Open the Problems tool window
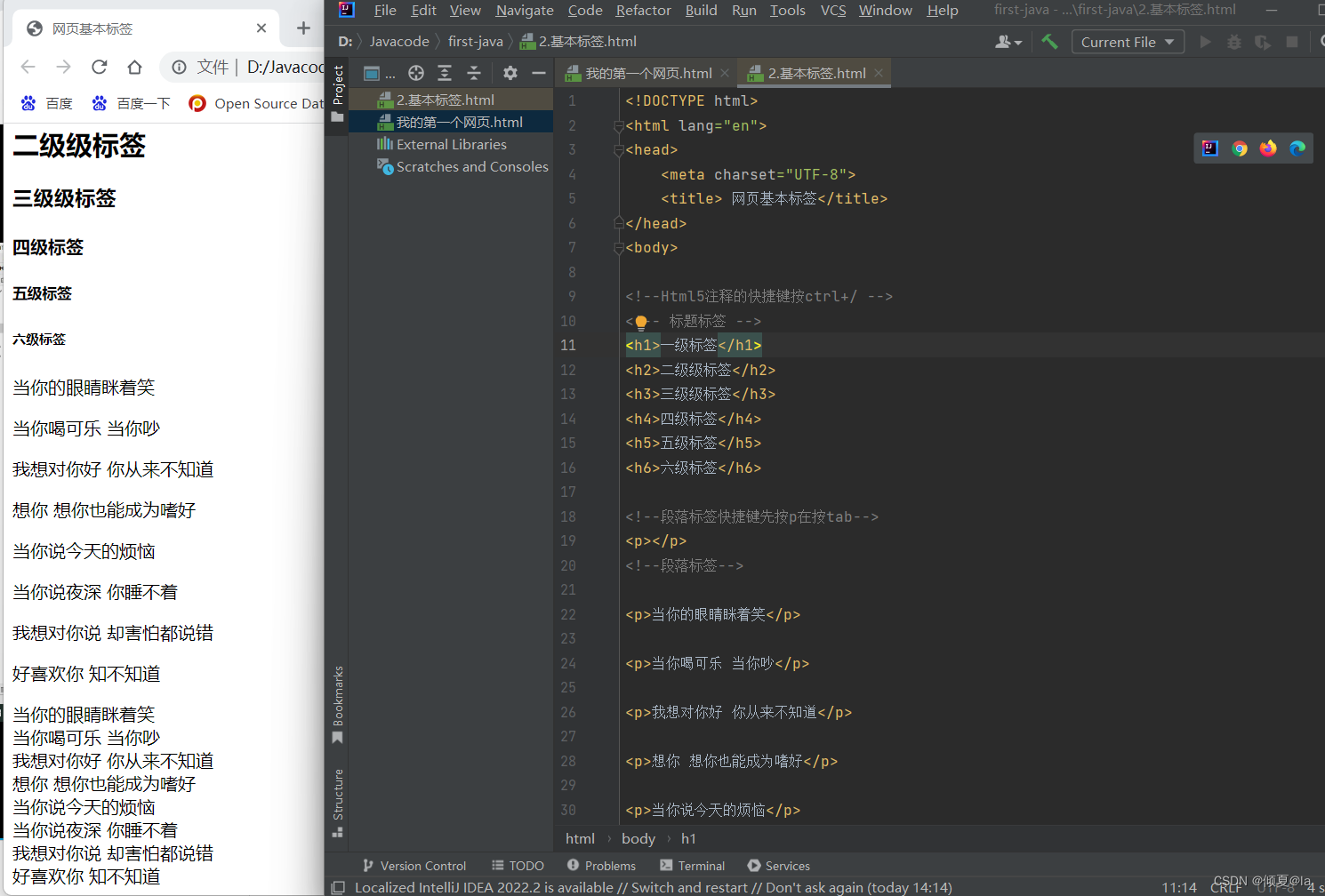 601,866
